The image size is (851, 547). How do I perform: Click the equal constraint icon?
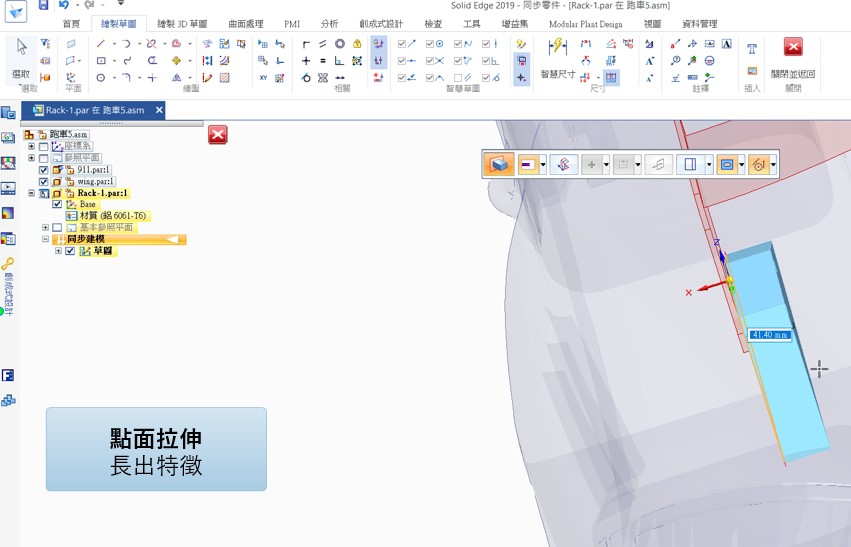(x=323, y=61)
